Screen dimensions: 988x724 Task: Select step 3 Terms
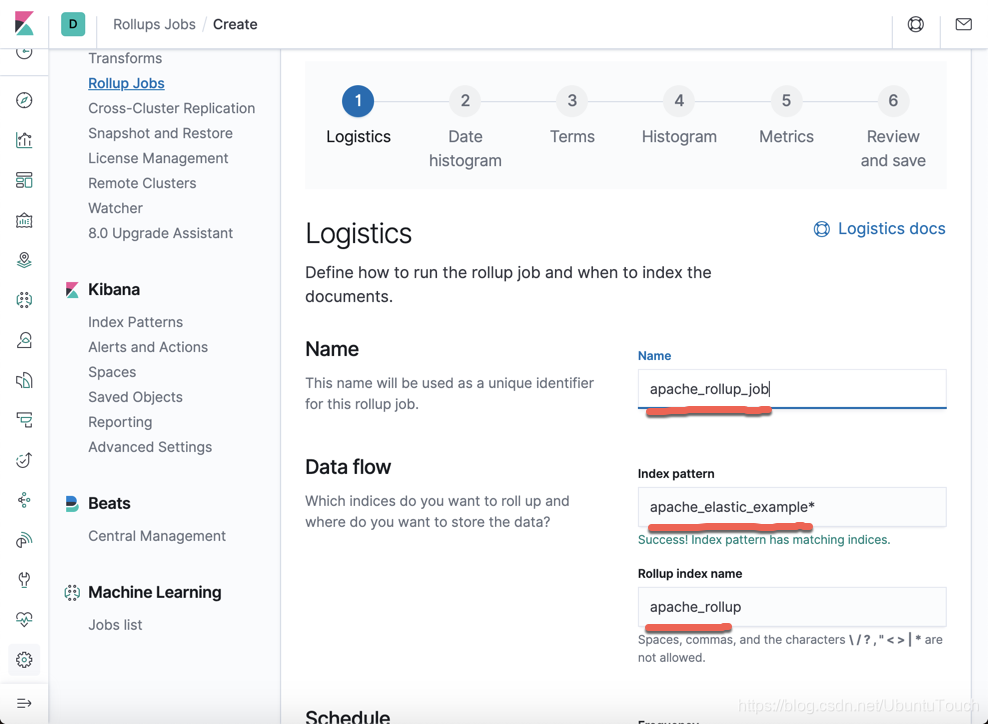[572, 101]
